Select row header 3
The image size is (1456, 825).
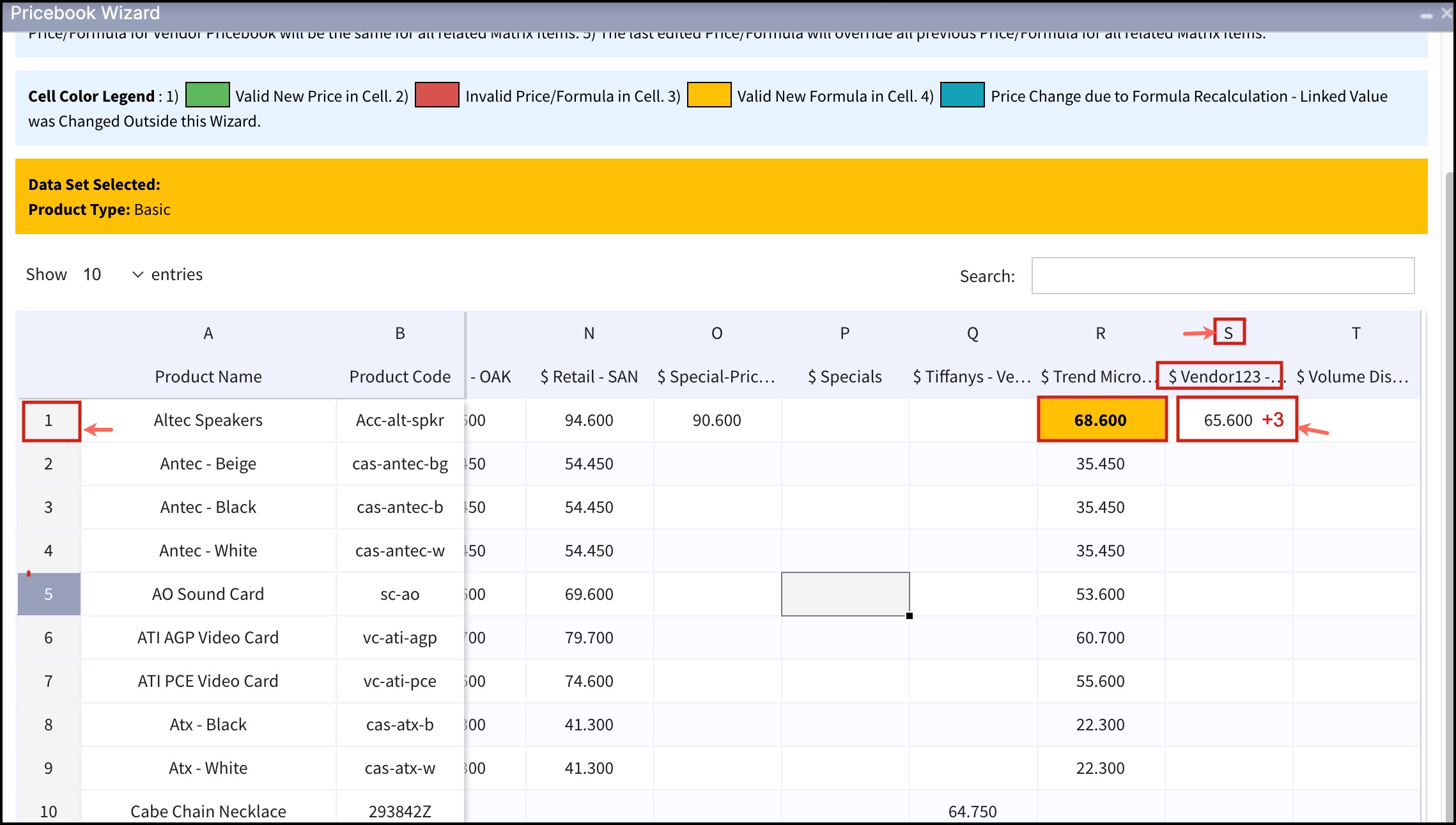[49, 508]
